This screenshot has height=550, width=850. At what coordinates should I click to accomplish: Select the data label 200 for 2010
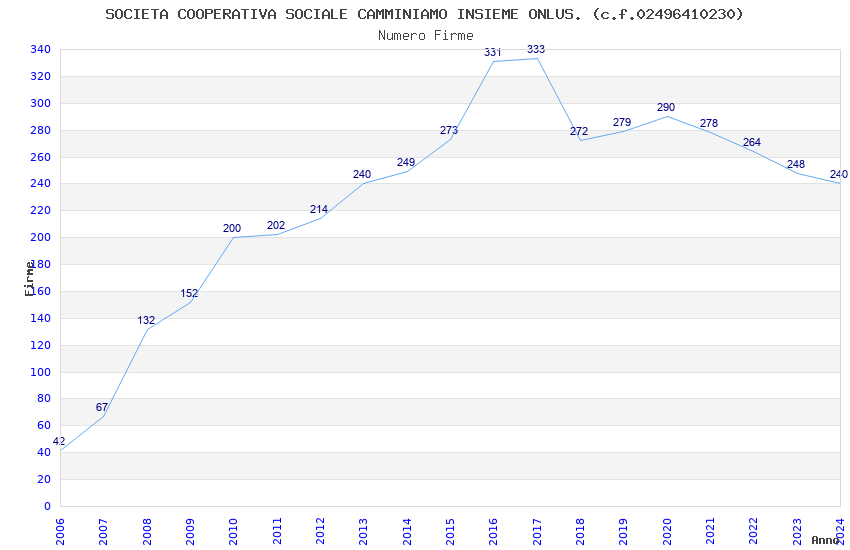click(x=232, y=228)
